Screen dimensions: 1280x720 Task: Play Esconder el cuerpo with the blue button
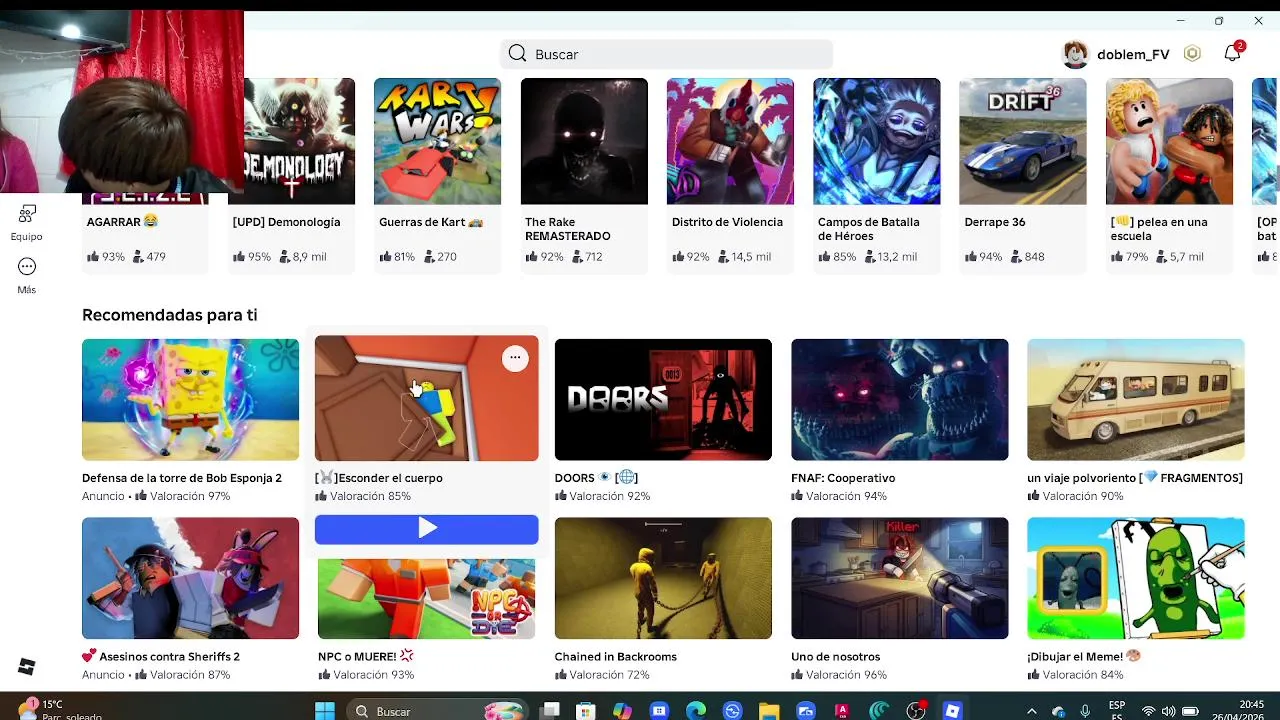pos(426,529)
